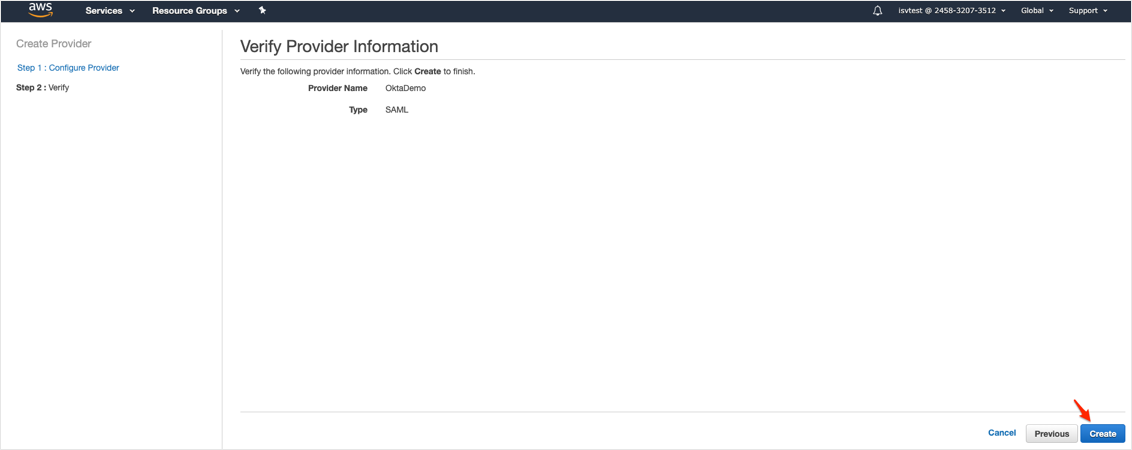This screenshot has width=1132, height=450.
Task: Go to Step 1 : Configure Provider
Action: [x=68, y=68]
